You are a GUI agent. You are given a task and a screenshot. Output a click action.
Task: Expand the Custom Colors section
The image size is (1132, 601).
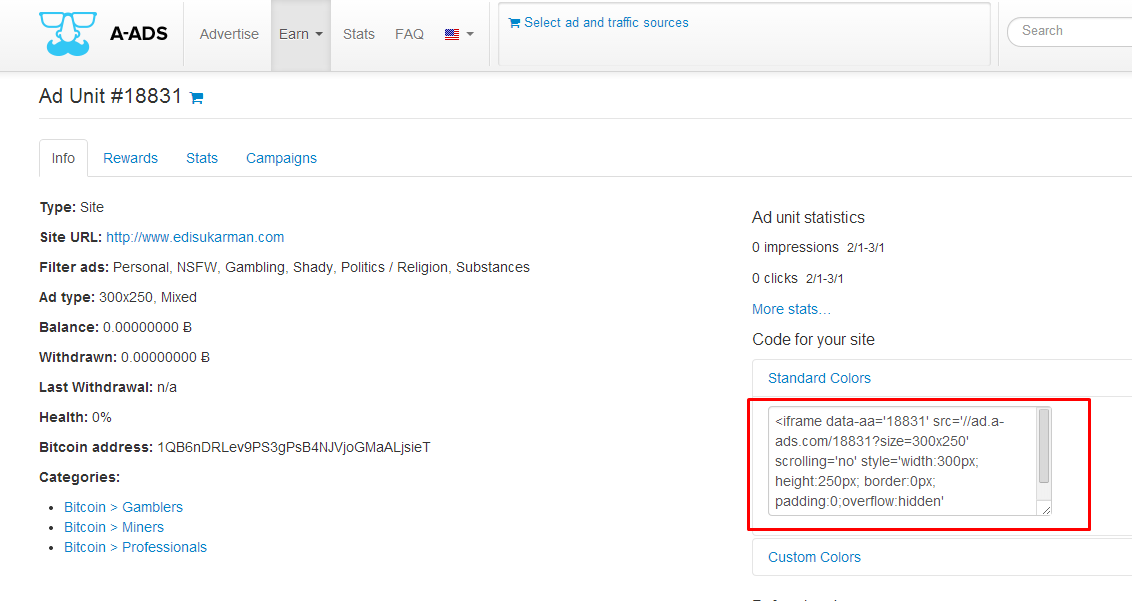click(x=814, y=557)
